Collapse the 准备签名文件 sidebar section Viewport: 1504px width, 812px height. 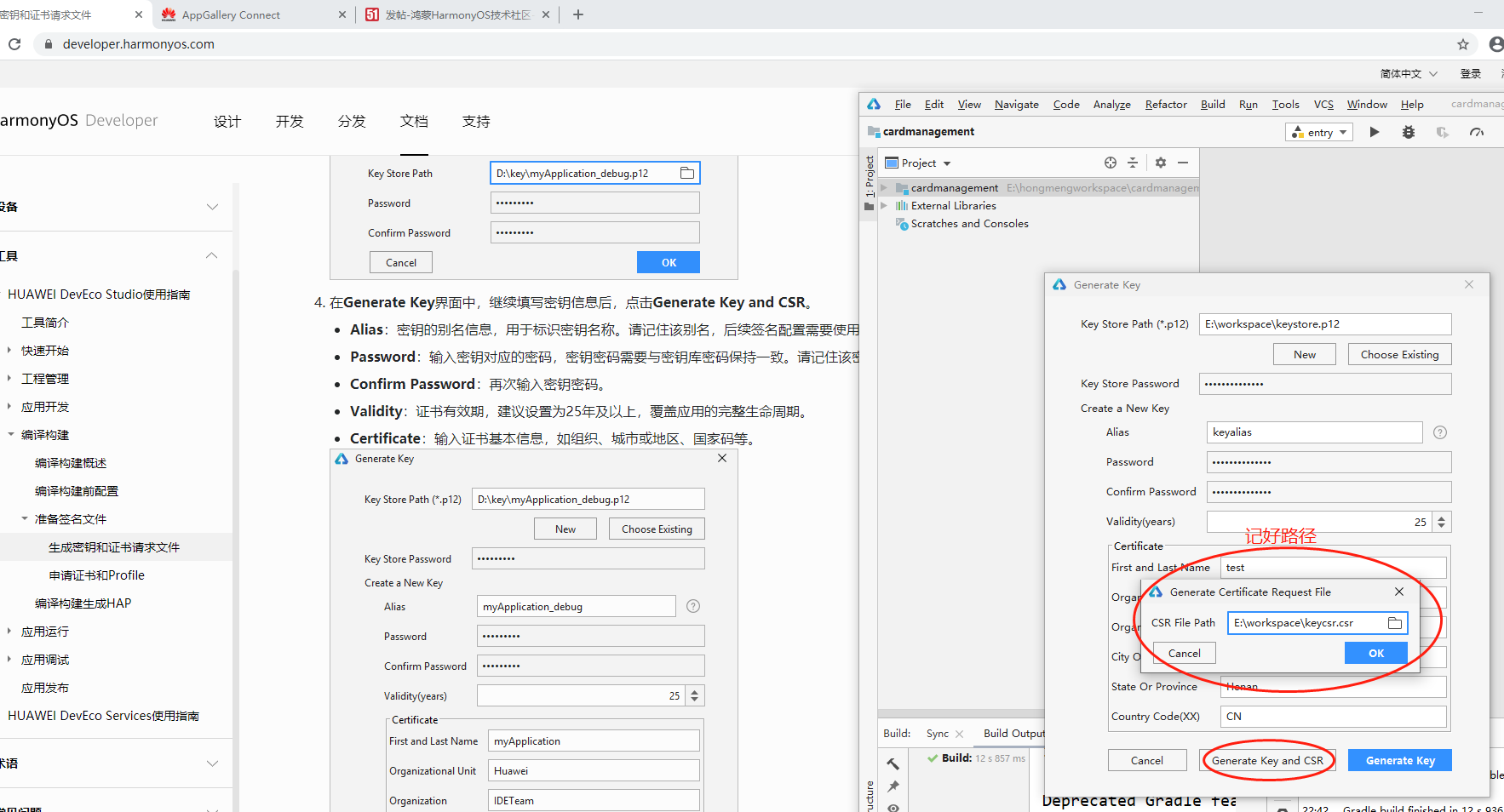(25, 519)
